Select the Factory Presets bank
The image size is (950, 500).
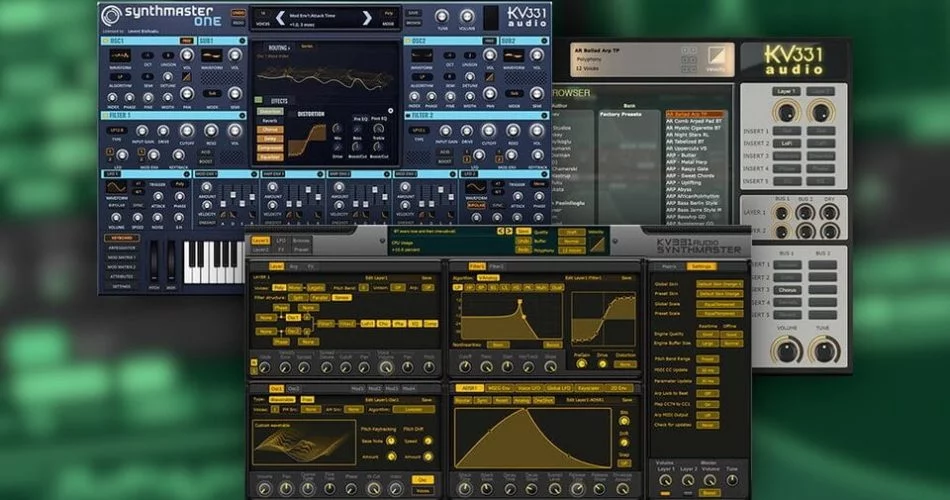click(x=620, y=114)
